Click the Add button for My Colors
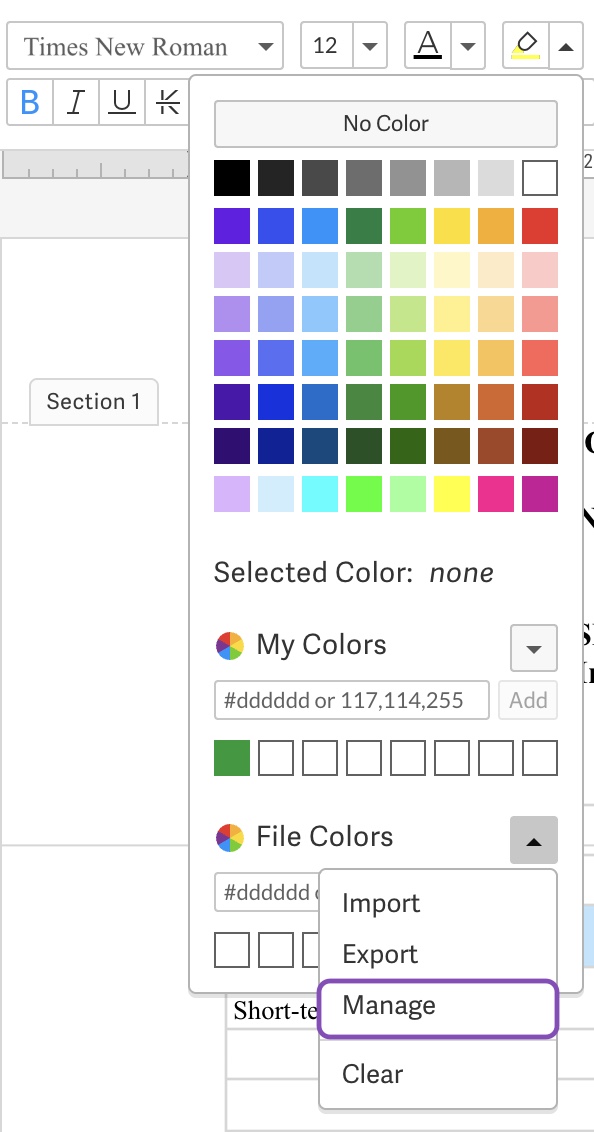 (528, 700)
